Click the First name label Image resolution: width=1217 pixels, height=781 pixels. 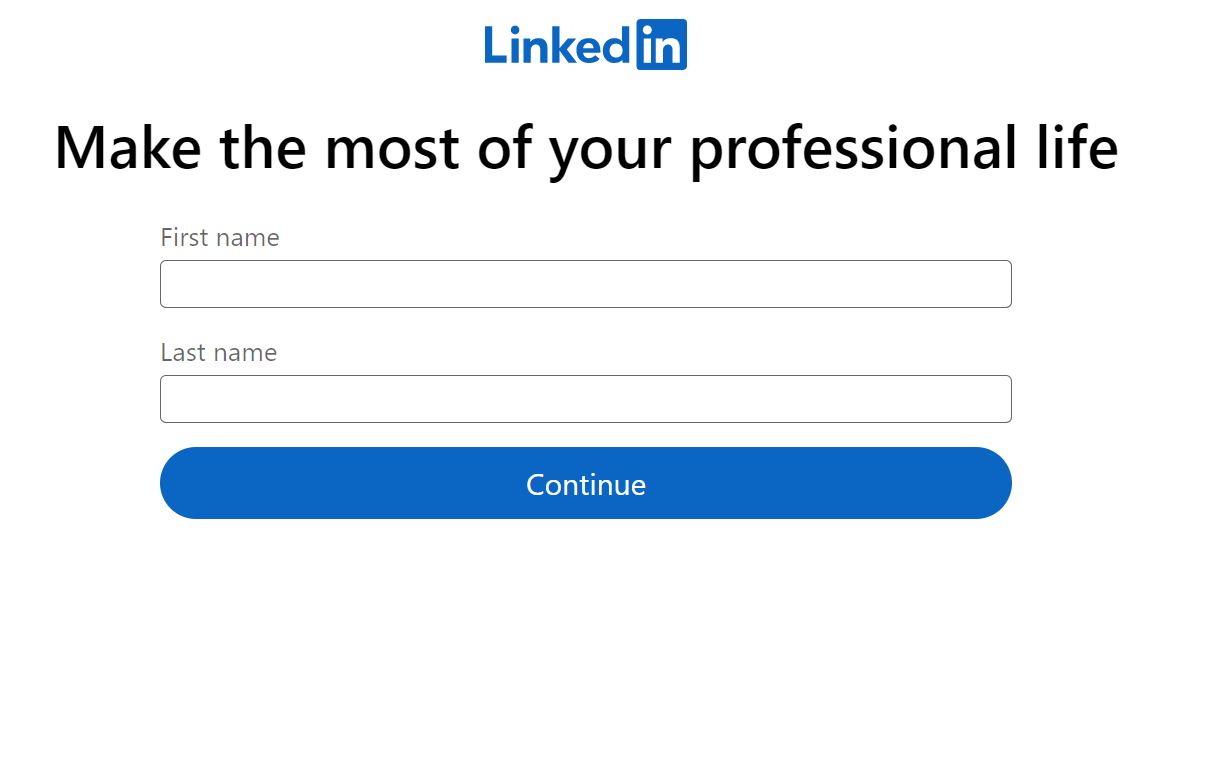click(x=219, y=238)
